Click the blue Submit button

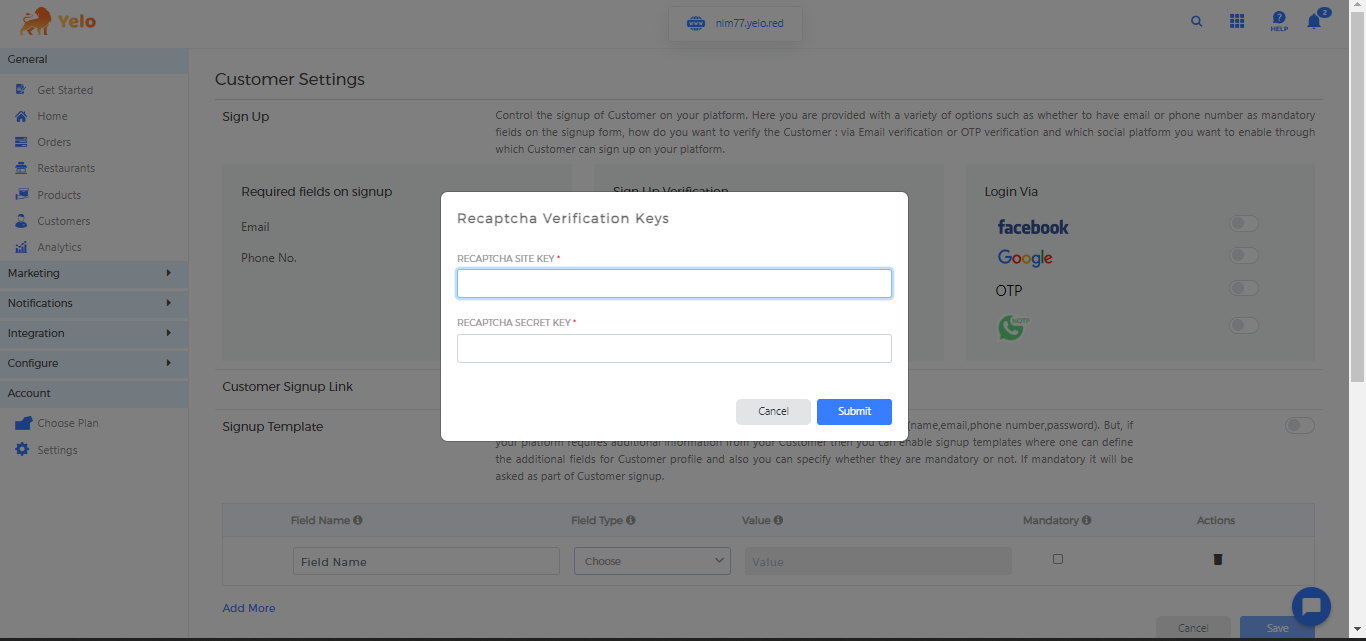pyautogui.click(x=854, y=411)
